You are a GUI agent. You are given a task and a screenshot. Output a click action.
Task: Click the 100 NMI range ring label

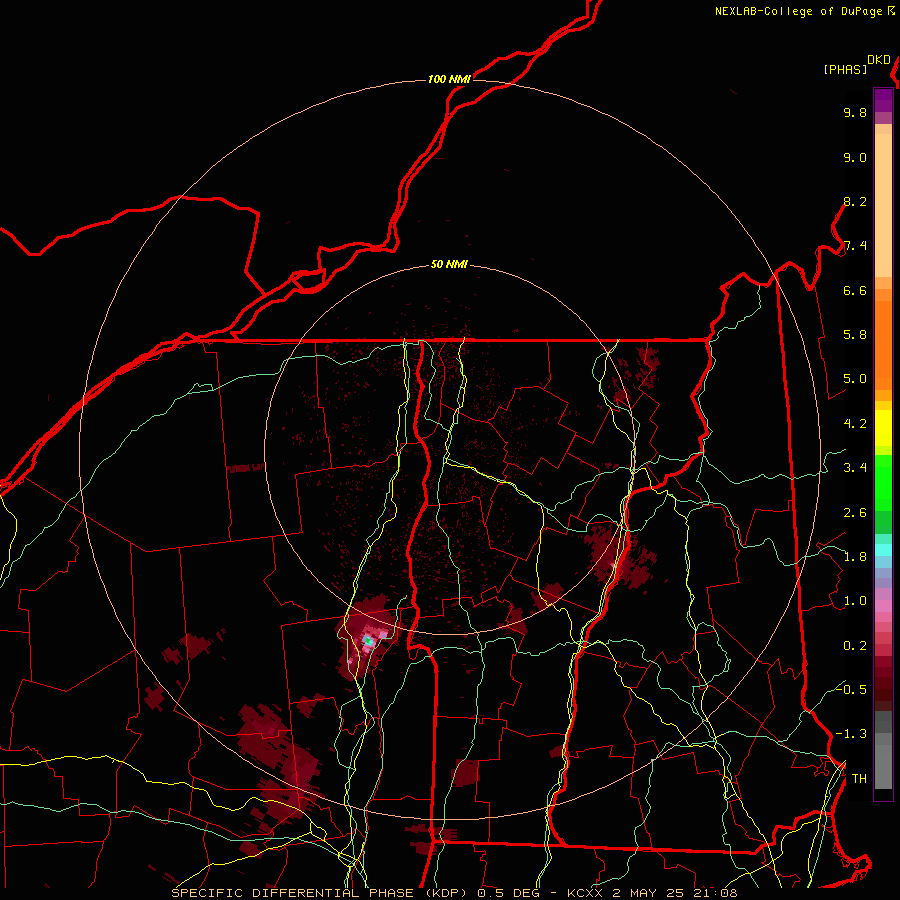click(x=449, y=79)
